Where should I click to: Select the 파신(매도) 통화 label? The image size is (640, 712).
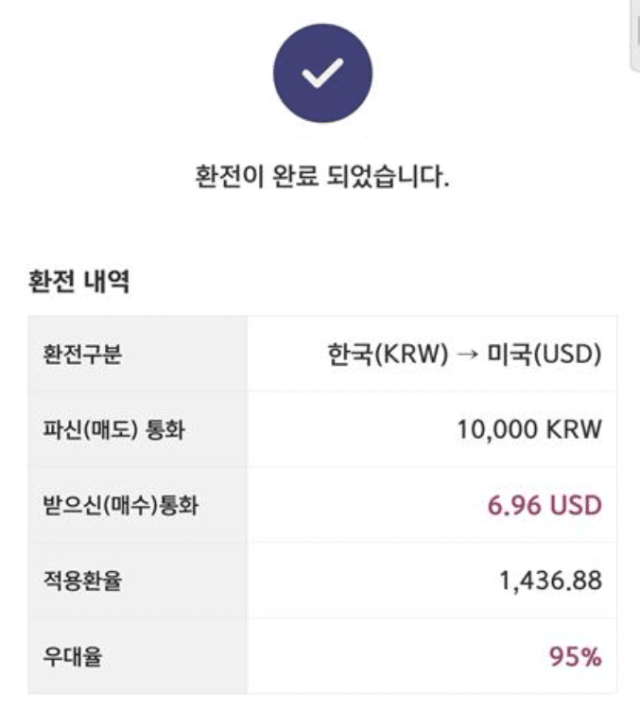click(x=114, y=430)
